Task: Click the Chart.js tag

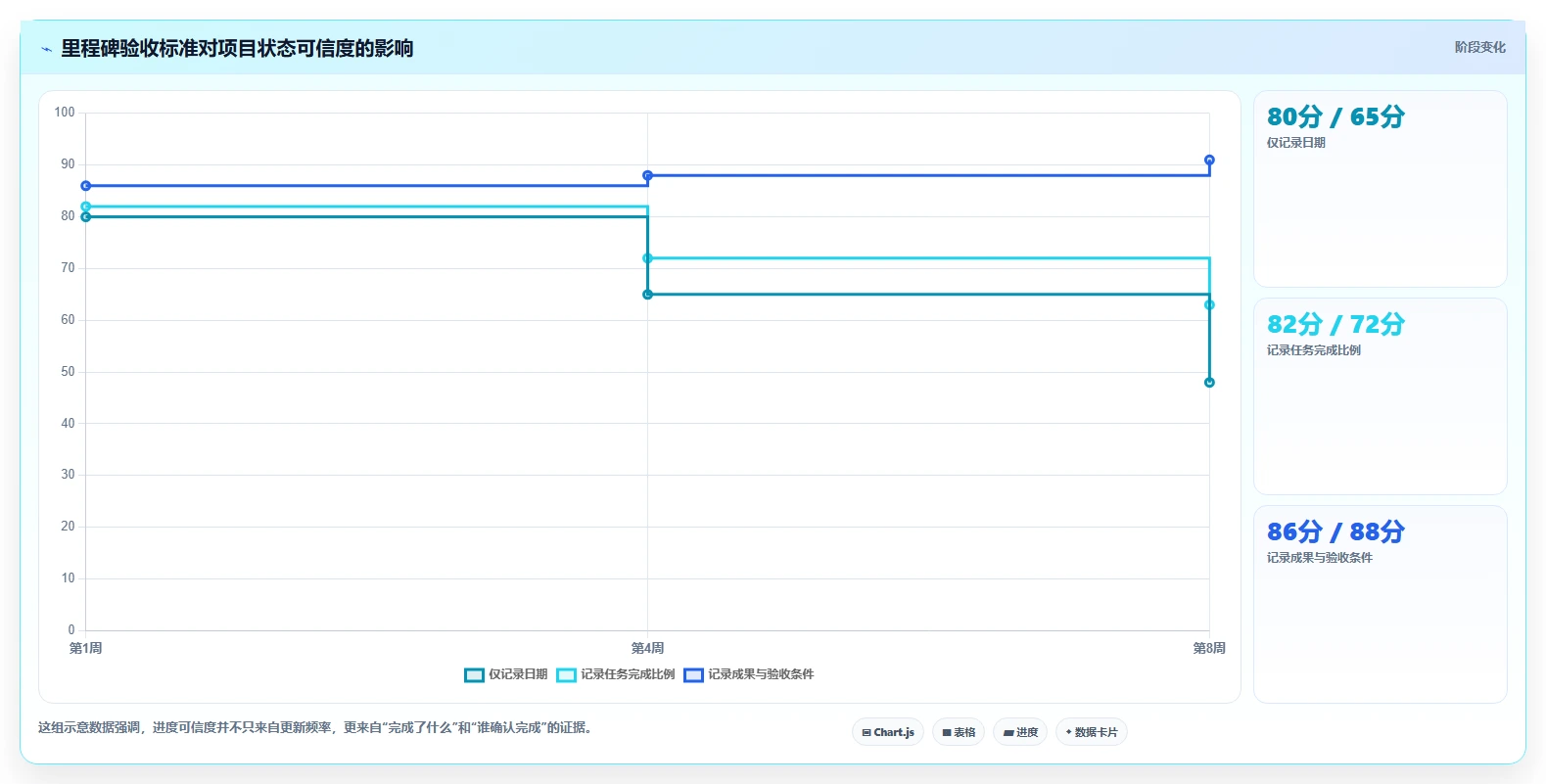Action: click(888, 732)
